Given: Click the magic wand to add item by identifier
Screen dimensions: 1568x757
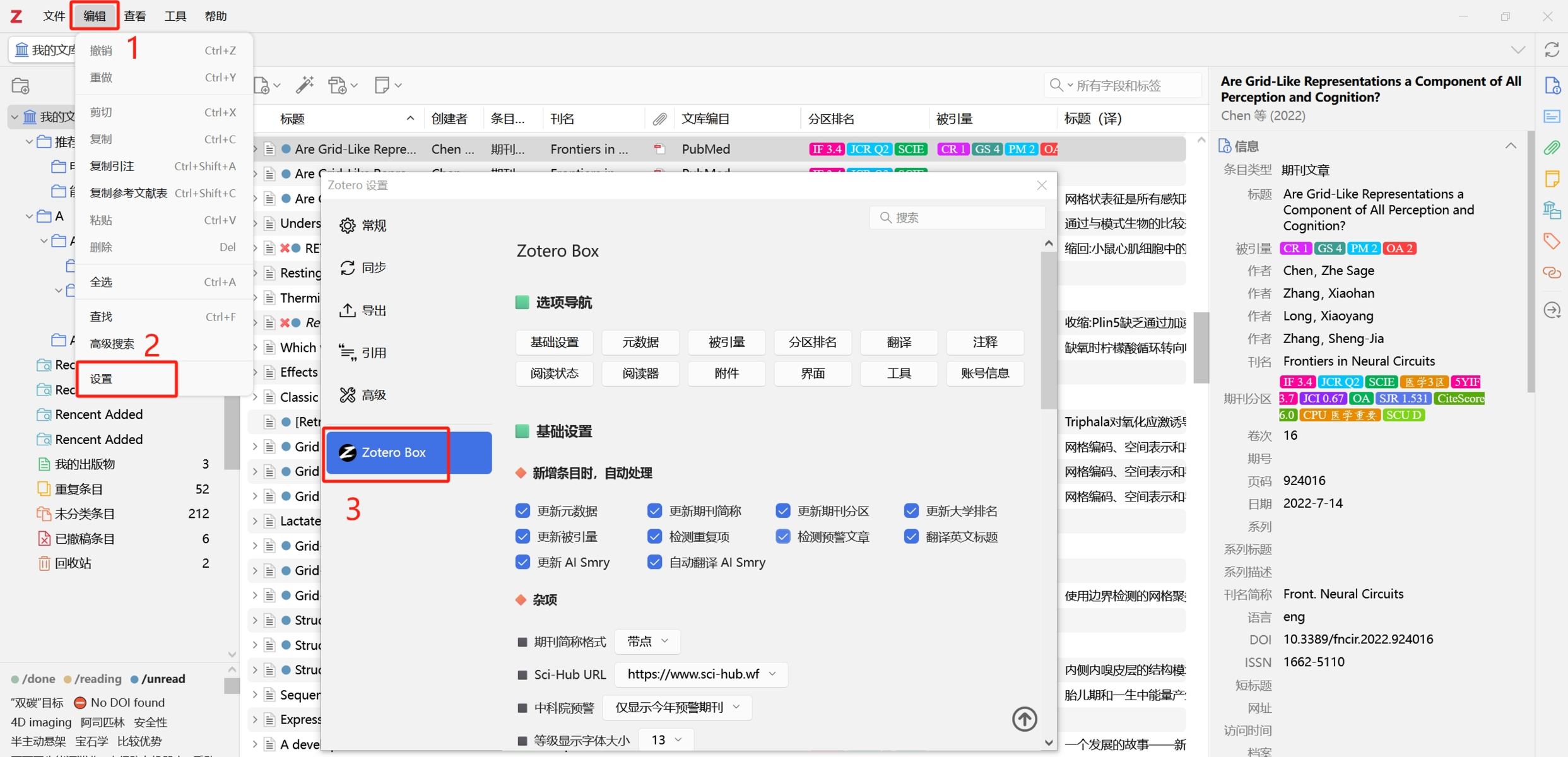Looking at the screenshot, I should tap(305, 85).
